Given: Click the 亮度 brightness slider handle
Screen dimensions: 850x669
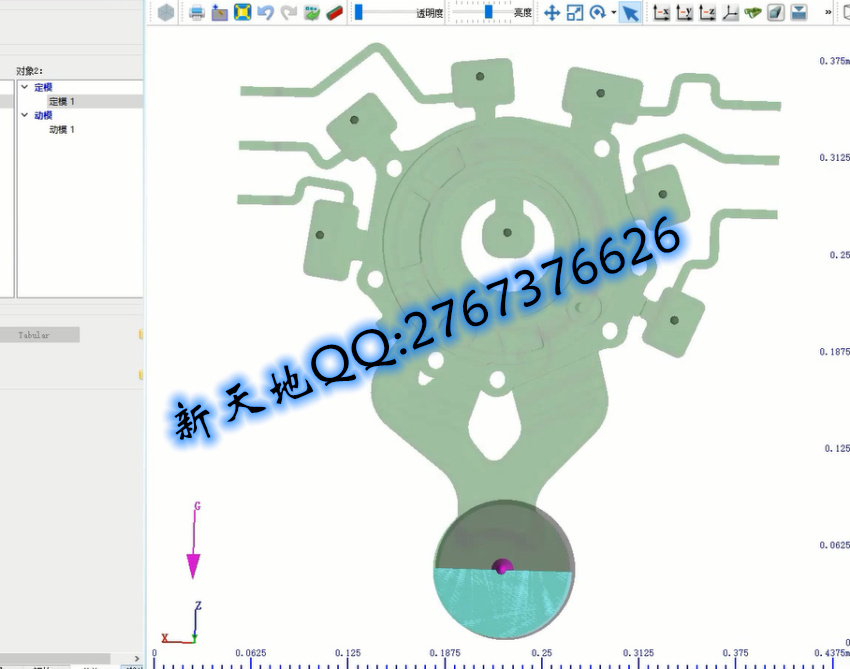Looking at the screenshot, I should (488, 13).
